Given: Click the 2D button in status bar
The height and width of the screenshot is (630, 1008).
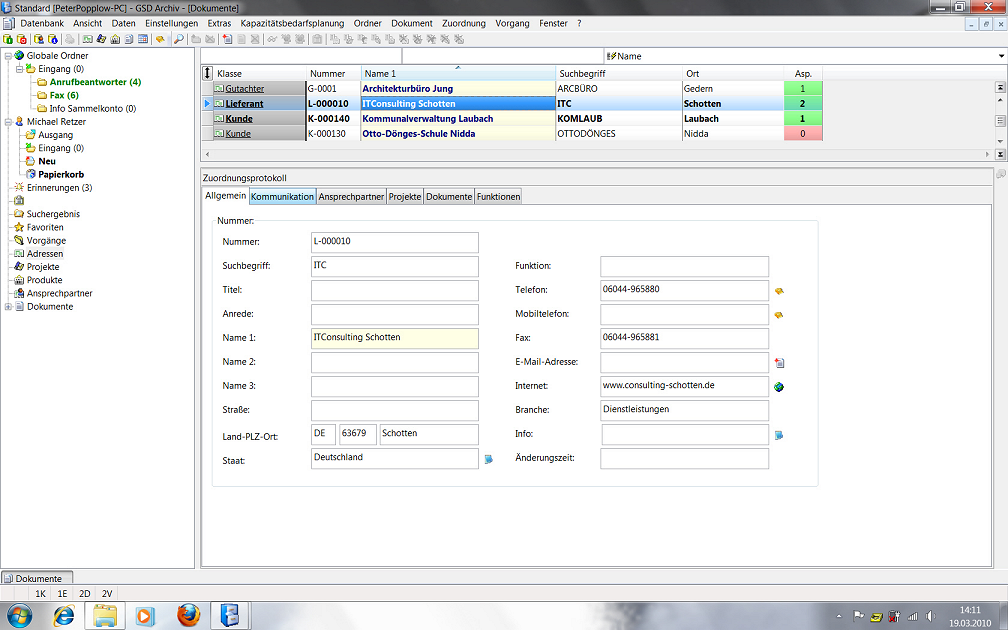Looking at the screenshot, I should pos(84,593).
